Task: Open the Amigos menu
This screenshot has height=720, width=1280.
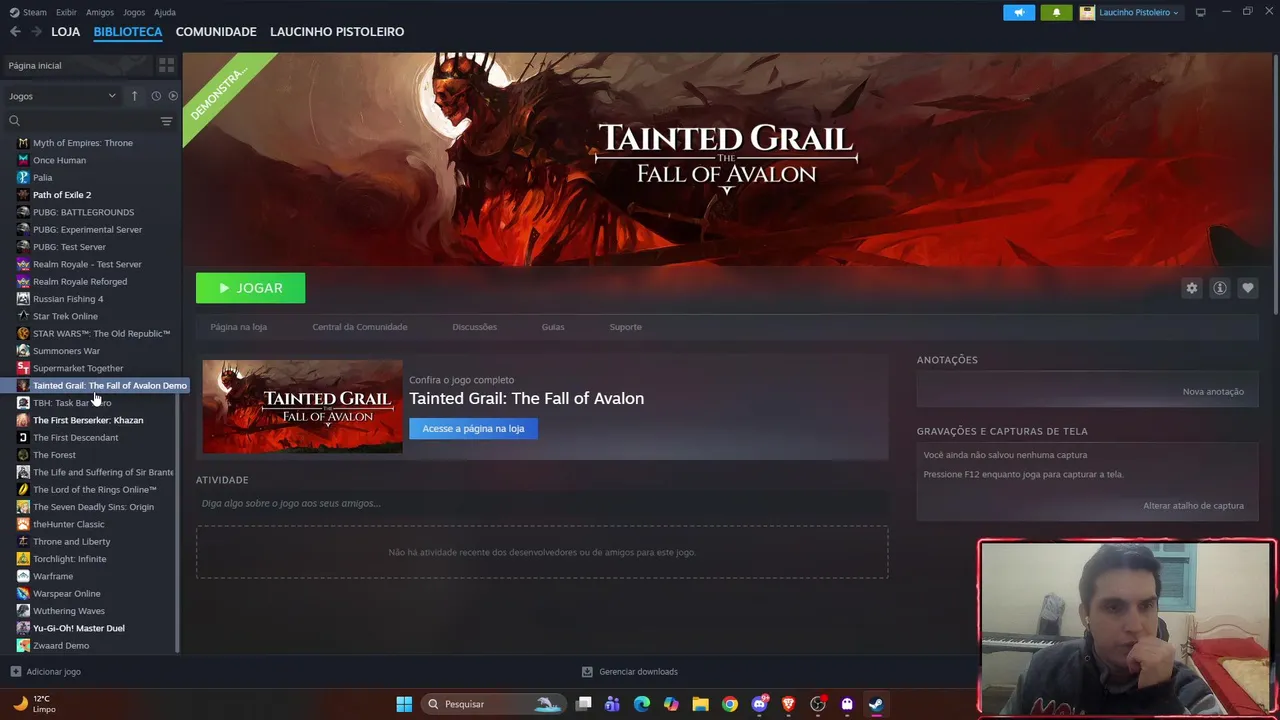Action: 100,12
